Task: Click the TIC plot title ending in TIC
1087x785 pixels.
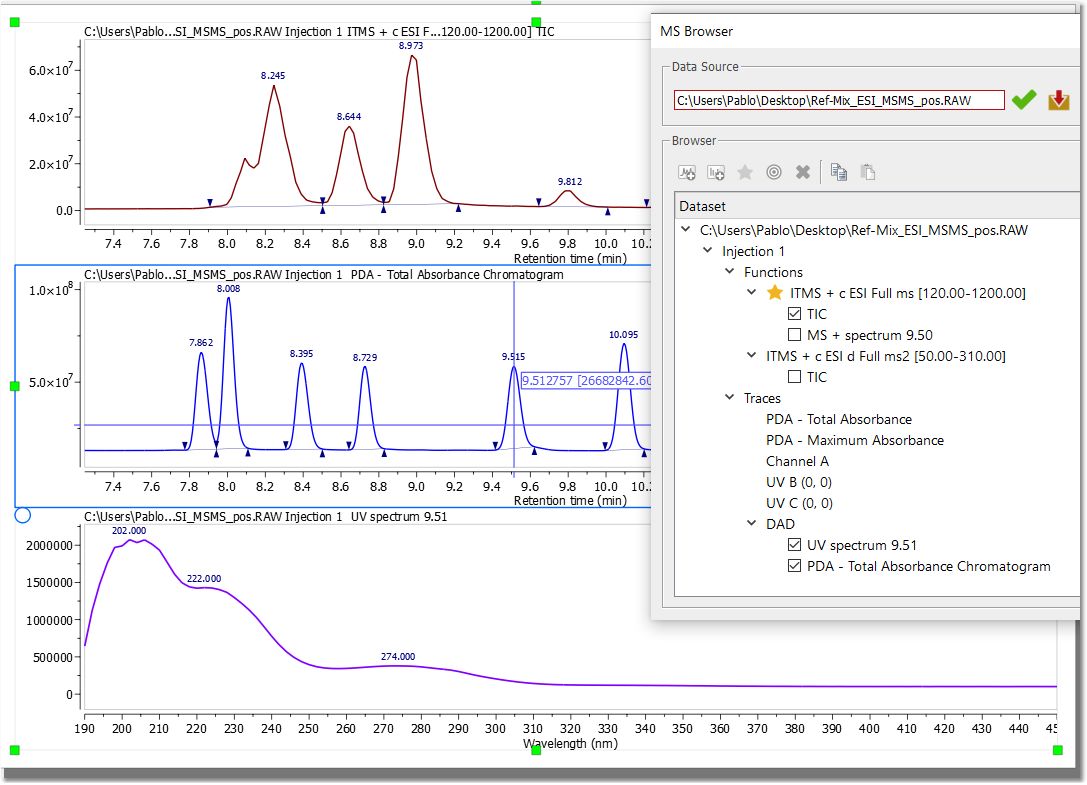Action: (x=319, y=31)
